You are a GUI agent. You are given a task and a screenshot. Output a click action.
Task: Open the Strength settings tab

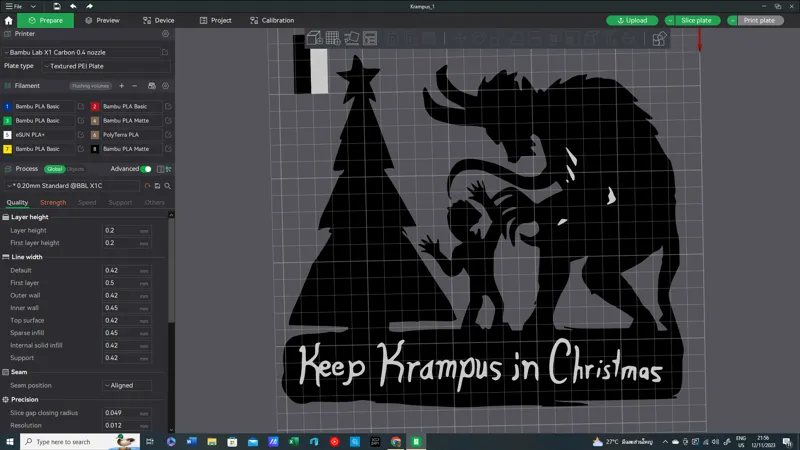coord(53,203)
